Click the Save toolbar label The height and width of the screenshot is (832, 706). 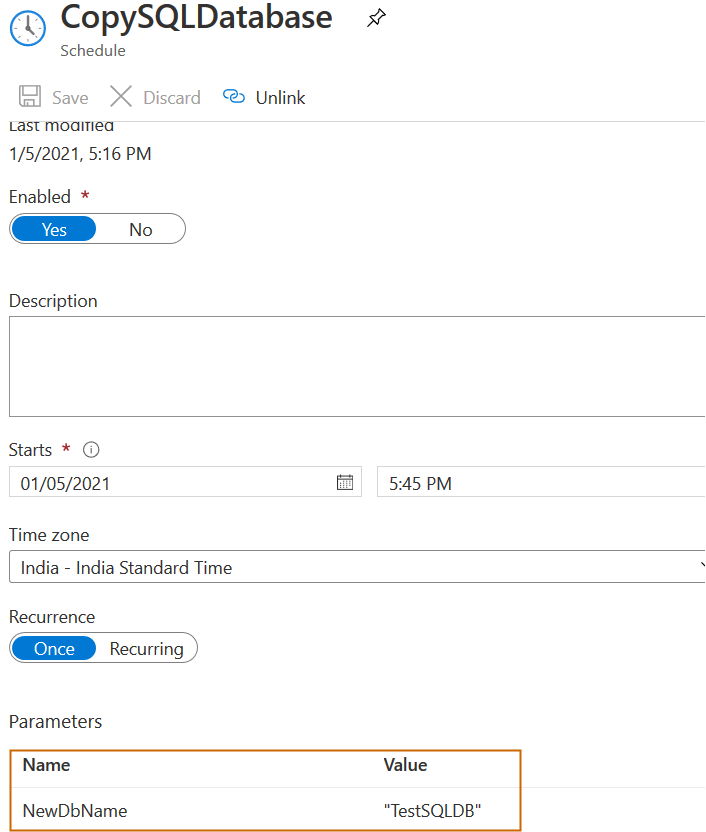coord(70,97)
